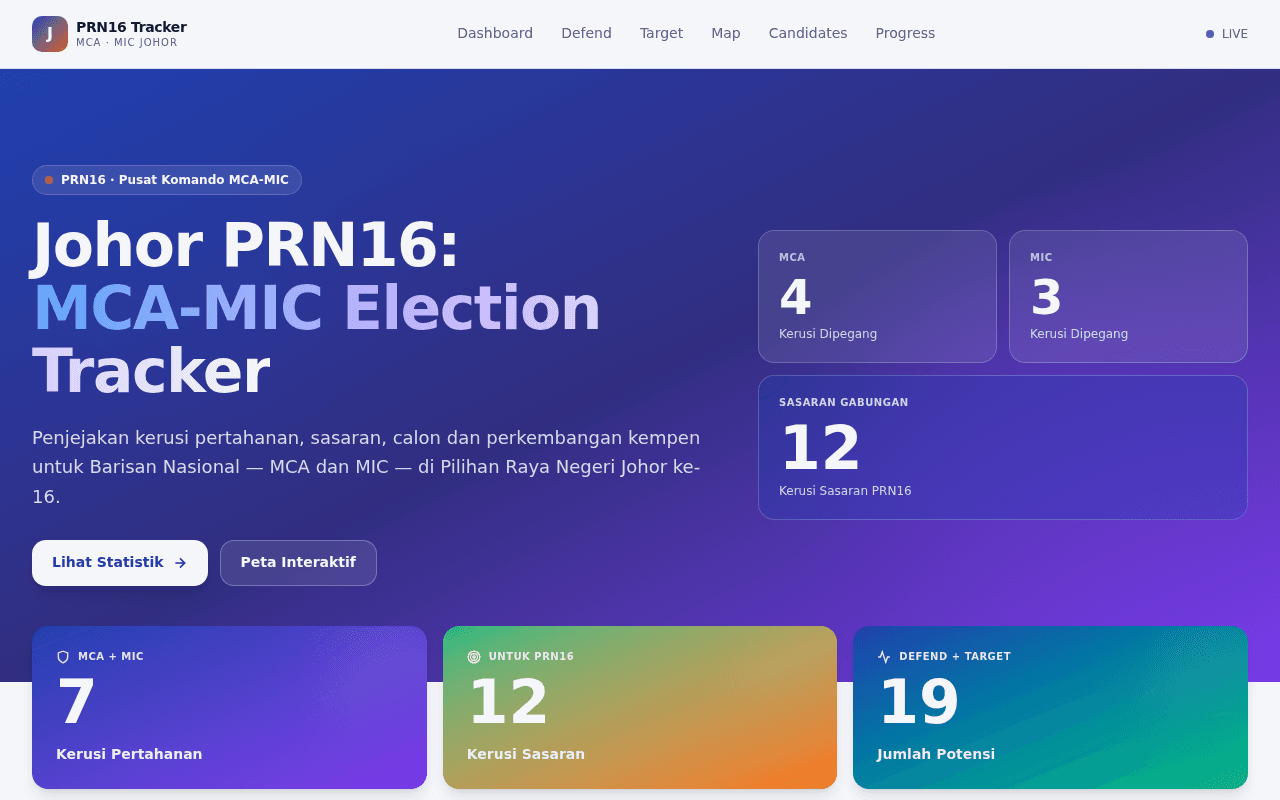This screenshot has width=1280, height=800.
Task: Click the 'Kerusi Sasaran PRN16' label
Action: 845,491
